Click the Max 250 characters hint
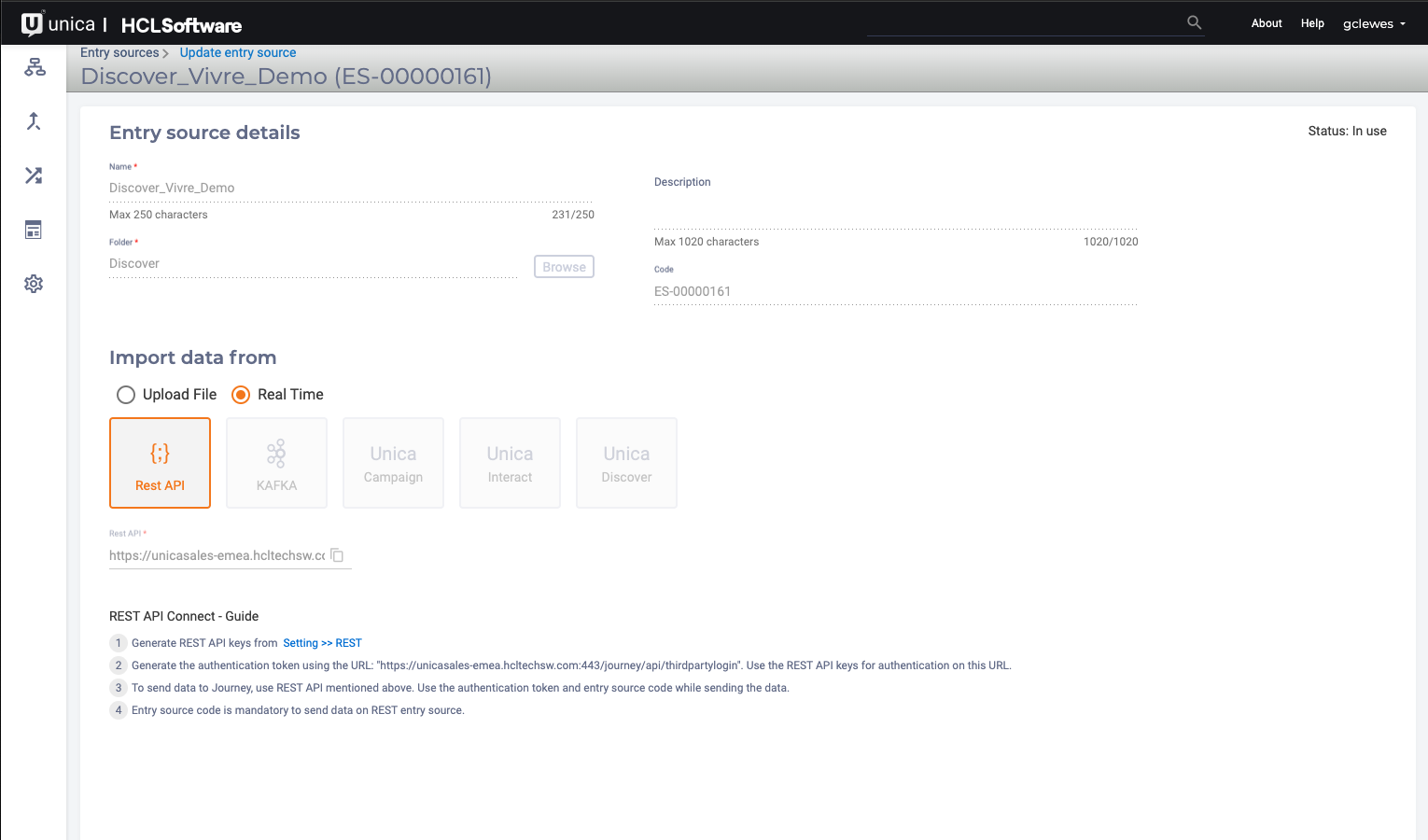The width and height of the screenshot is (1428, 840). click(x=159, y=215)
